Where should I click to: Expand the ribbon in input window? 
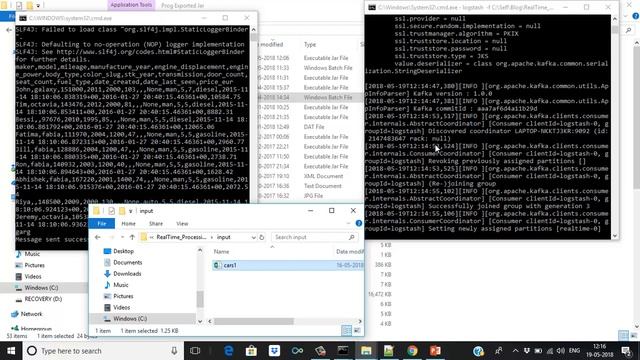[348, 223]
